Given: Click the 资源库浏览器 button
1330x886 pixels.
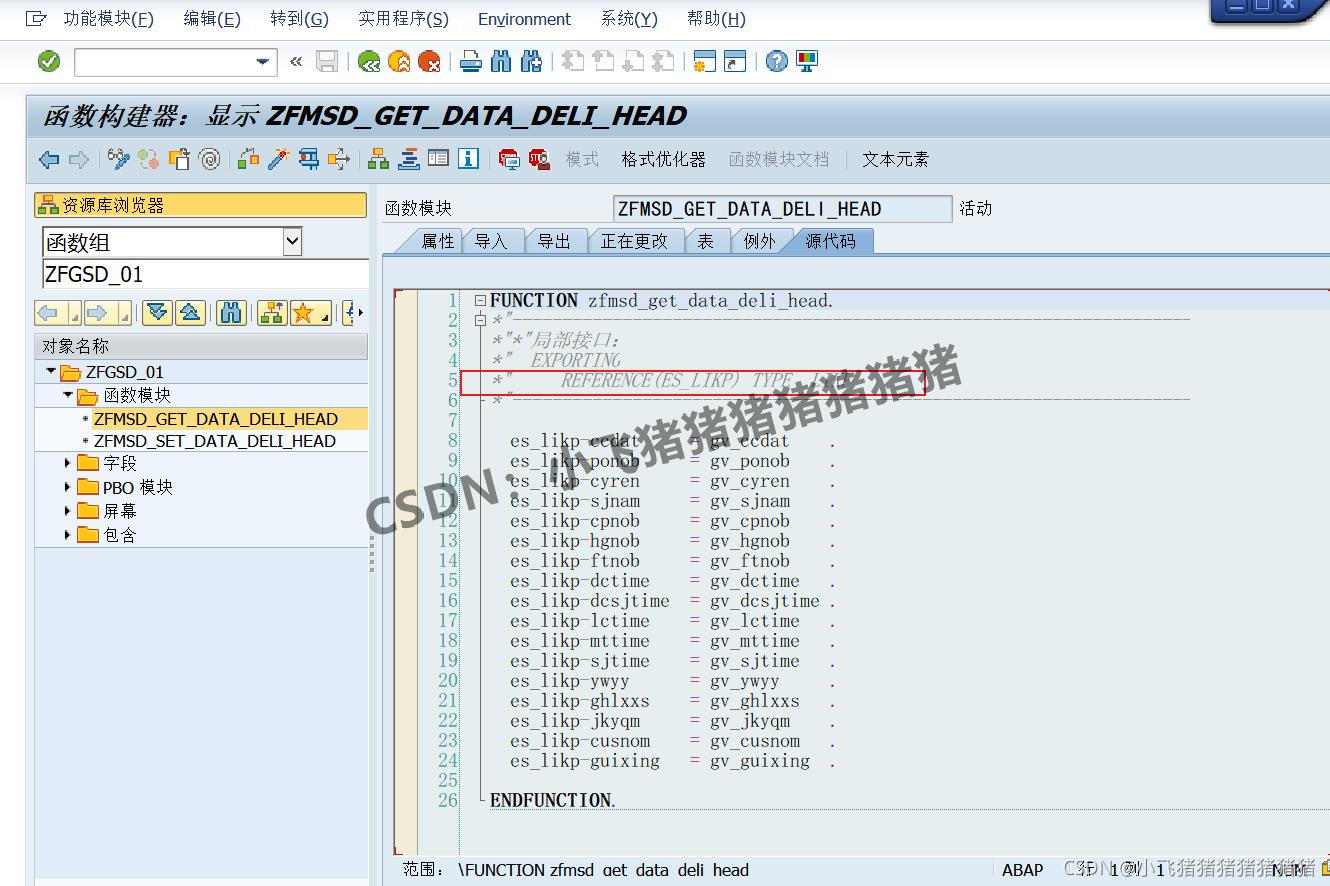Looking at the screenshot, I should point(201,205).
